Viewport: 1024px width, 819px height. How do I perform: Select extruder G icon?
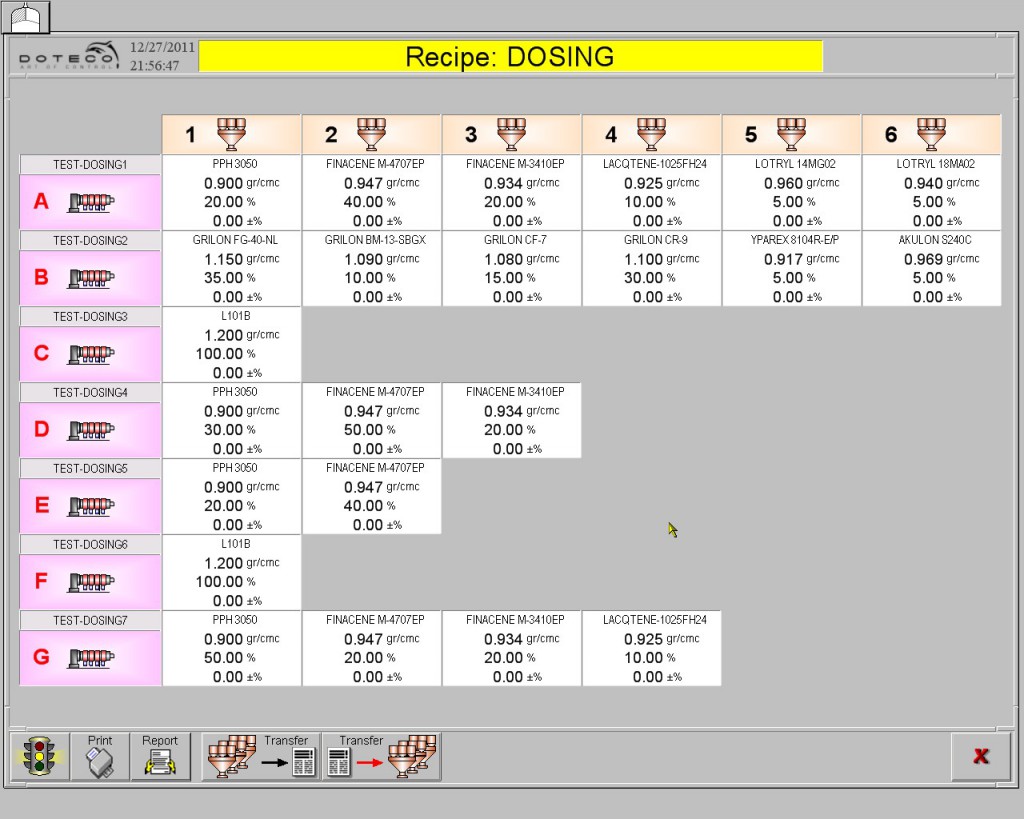pyautogui.click(x=90, y=658)
